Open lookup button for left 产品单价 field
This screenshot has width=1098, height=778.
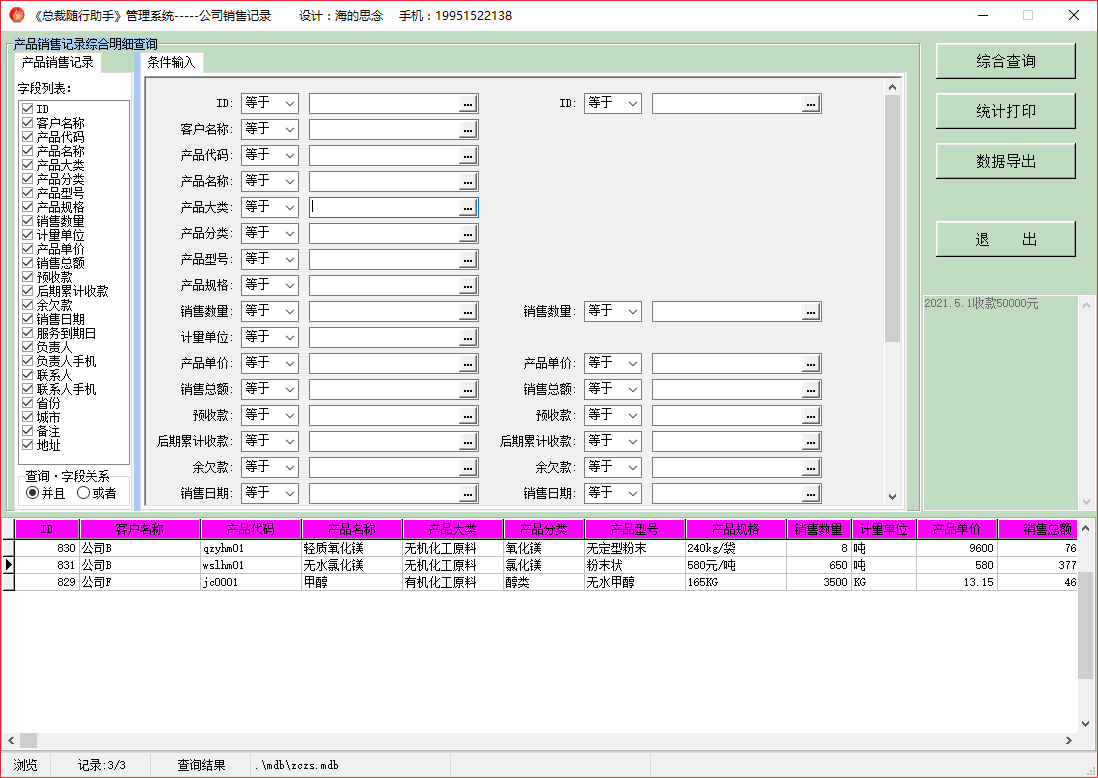[468, 363]
